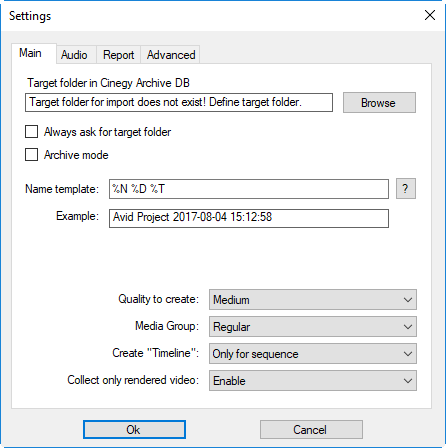Open the Create "Timeline" dropdown
The height and width of the screenshot is (448, 446).
point(313,354)
